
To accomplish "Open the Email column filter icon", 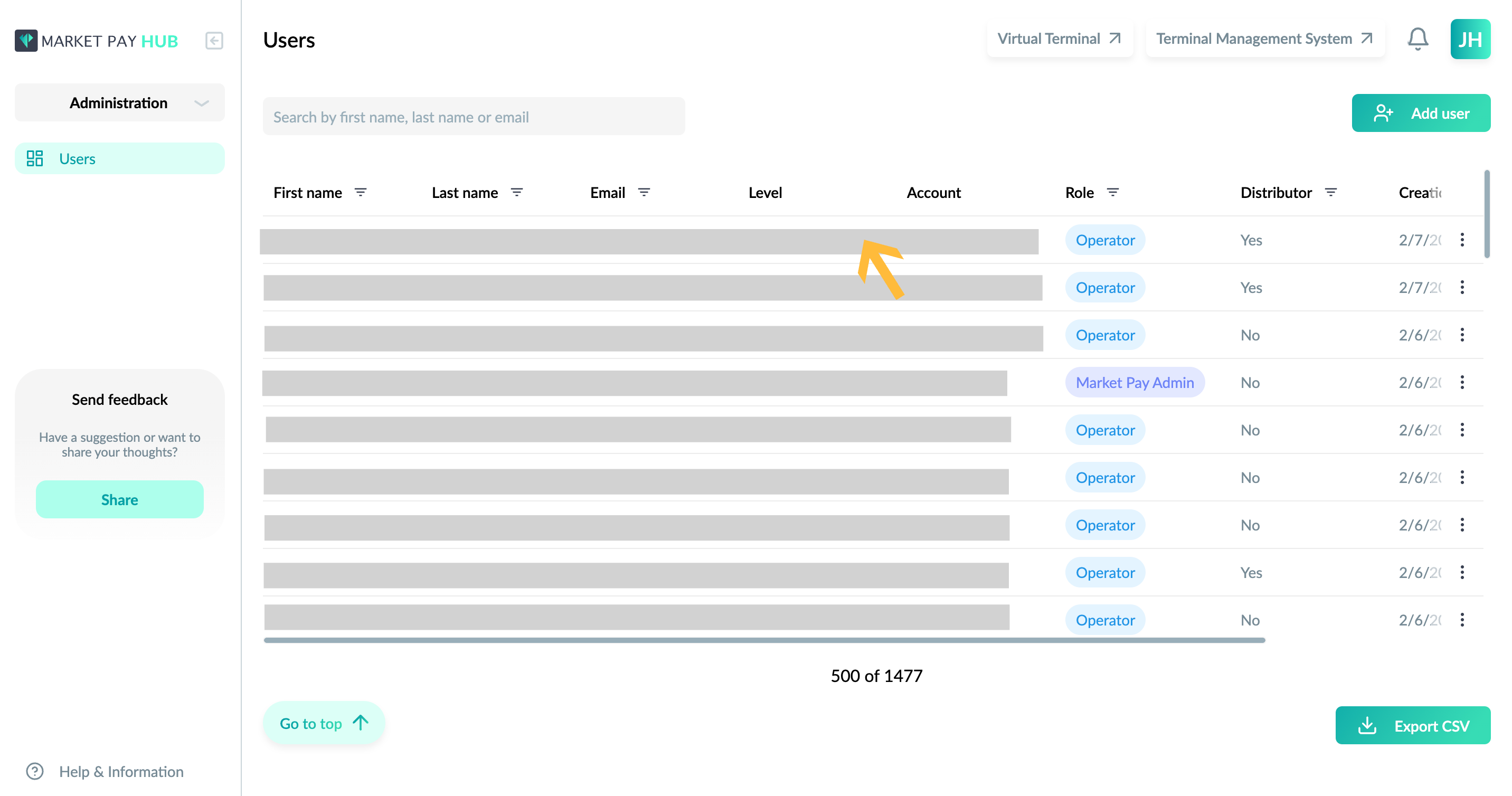I will pos(644,193).
